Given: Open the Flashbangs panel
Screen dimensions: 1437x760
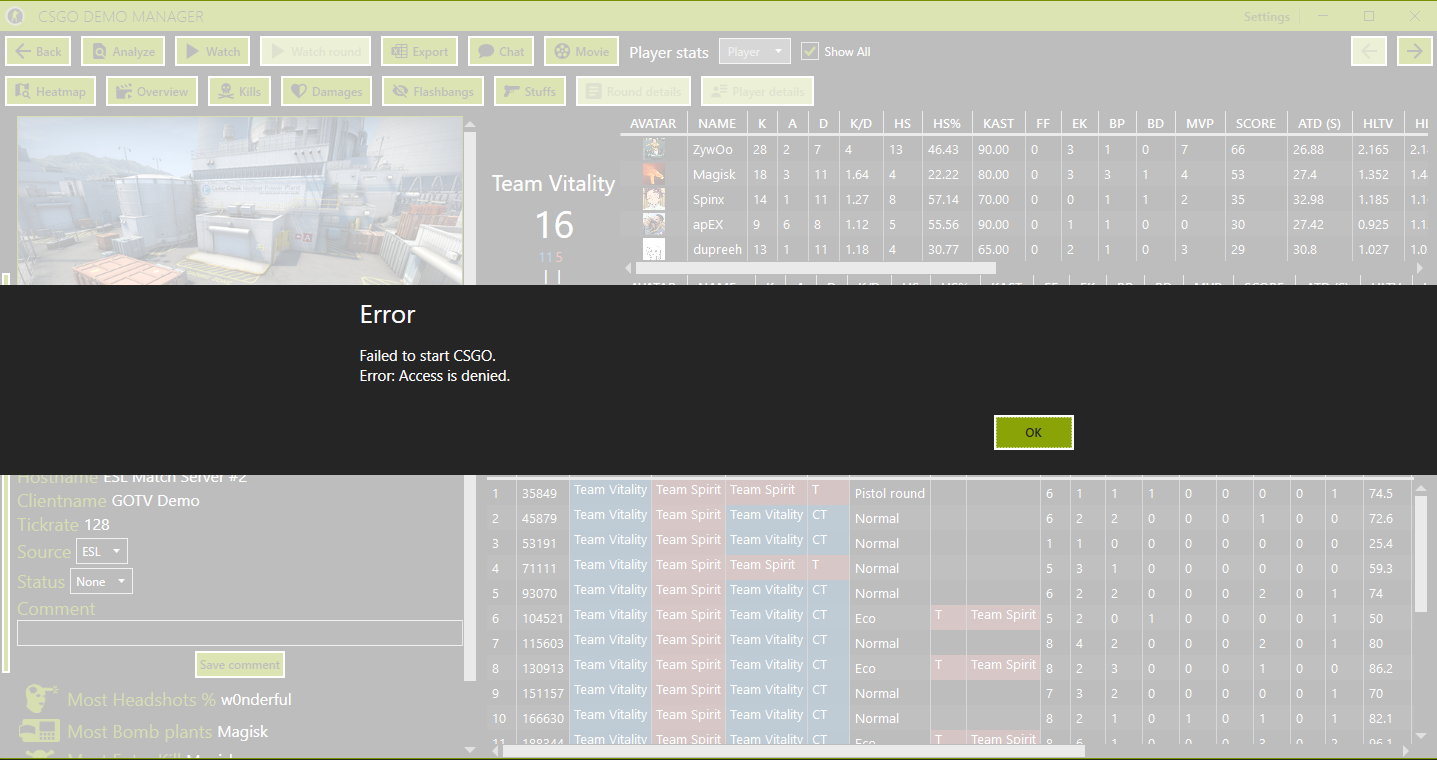Looking at the screenshot, I should click(432, 90).
